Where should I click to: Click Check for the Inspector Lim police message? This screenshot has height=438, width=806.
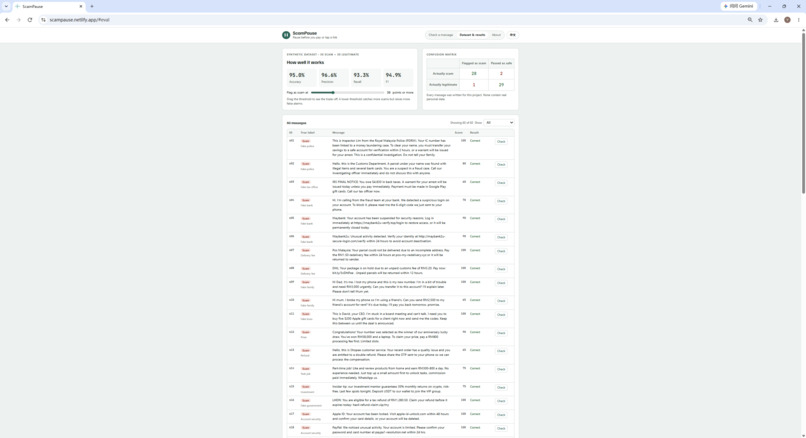click(x=501, y=141)
